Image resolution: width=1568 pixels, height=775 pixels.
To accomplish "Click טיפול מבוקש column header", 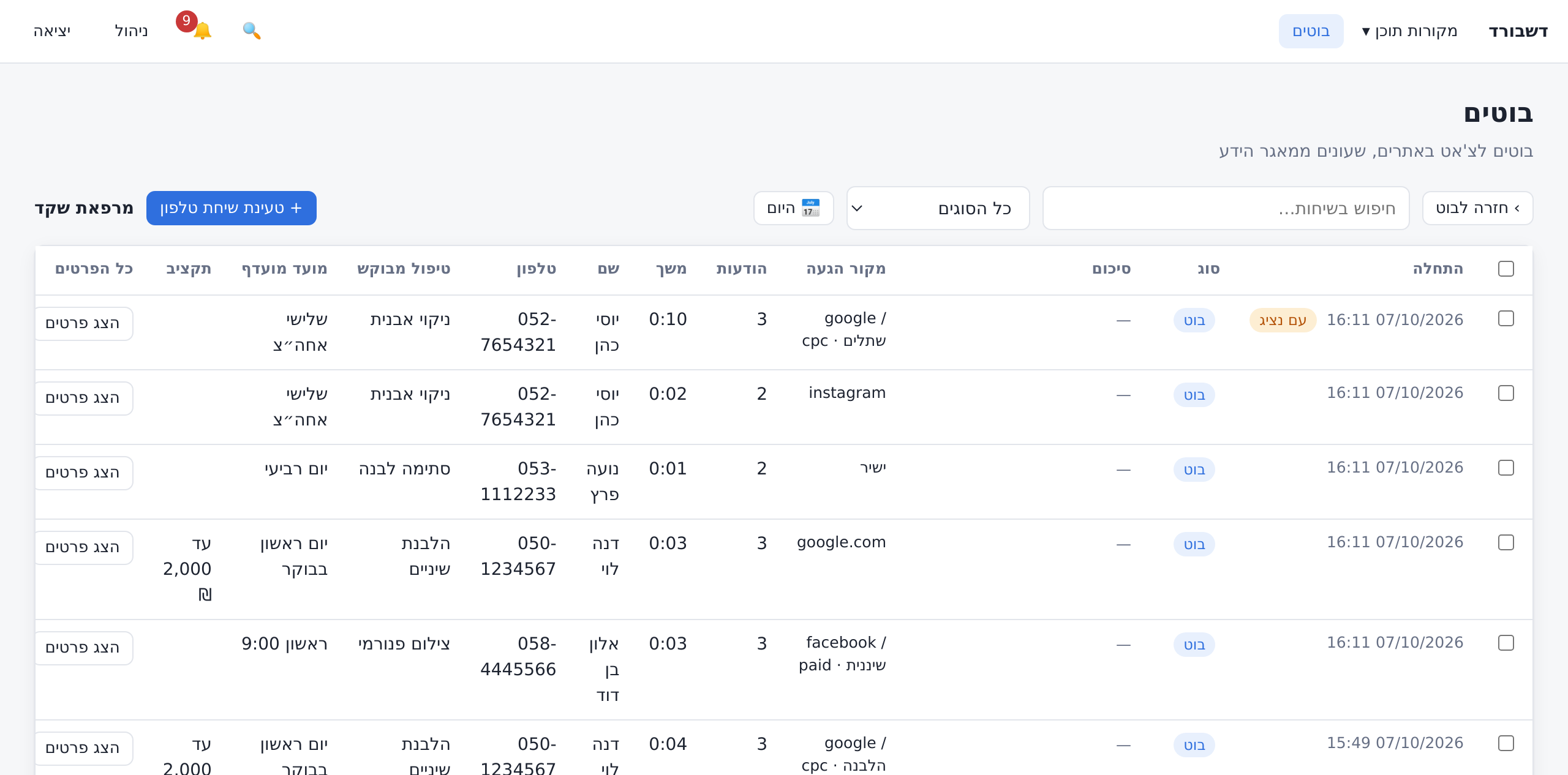I will [404, 269].
